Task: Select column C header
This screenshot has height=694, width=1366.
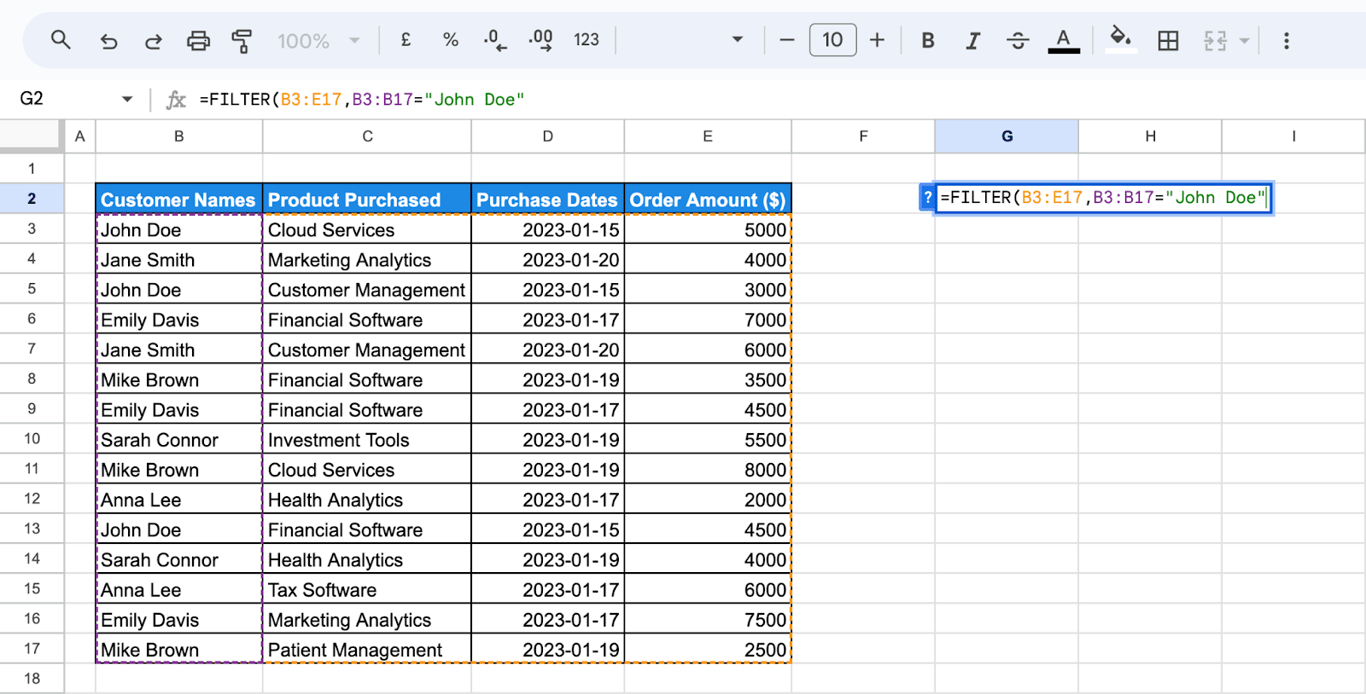Action: (x=367, y=136)
